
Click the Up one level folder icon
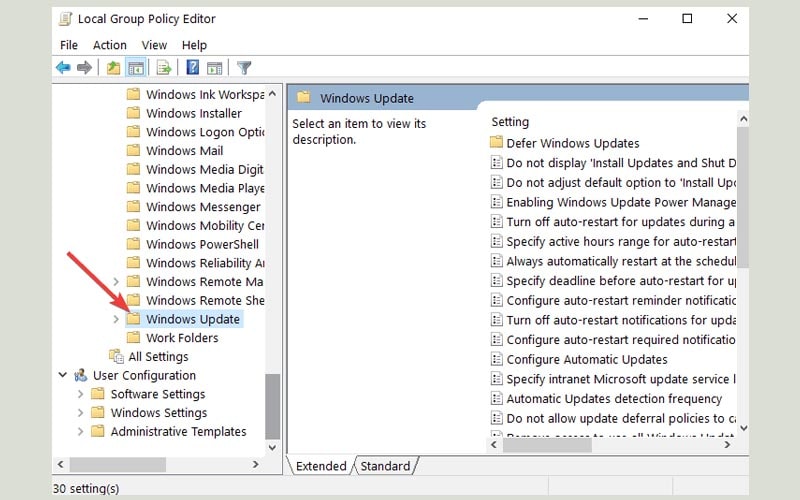pos(113,67)
